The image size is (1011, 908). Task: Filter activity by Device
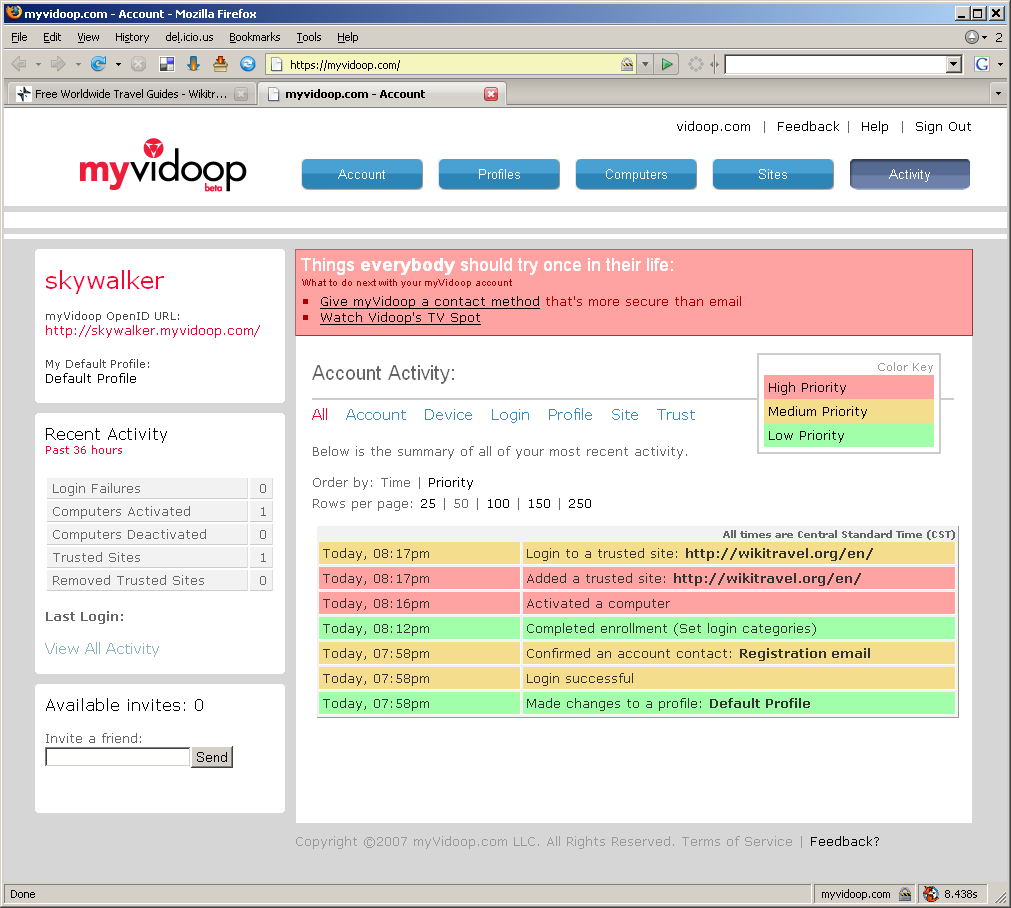(x=448, y=415)
